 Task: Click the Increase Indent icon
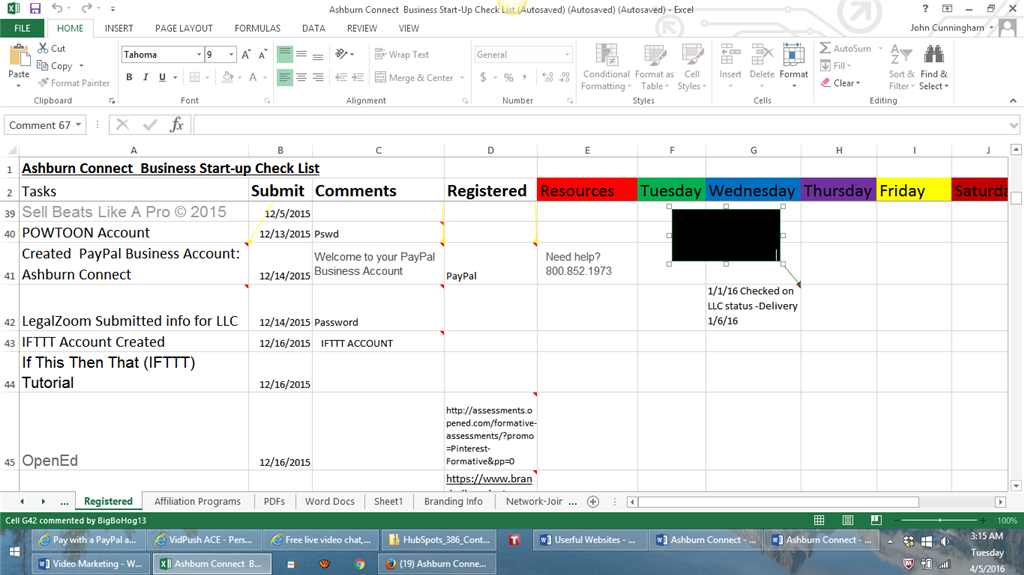click(358, 77)
